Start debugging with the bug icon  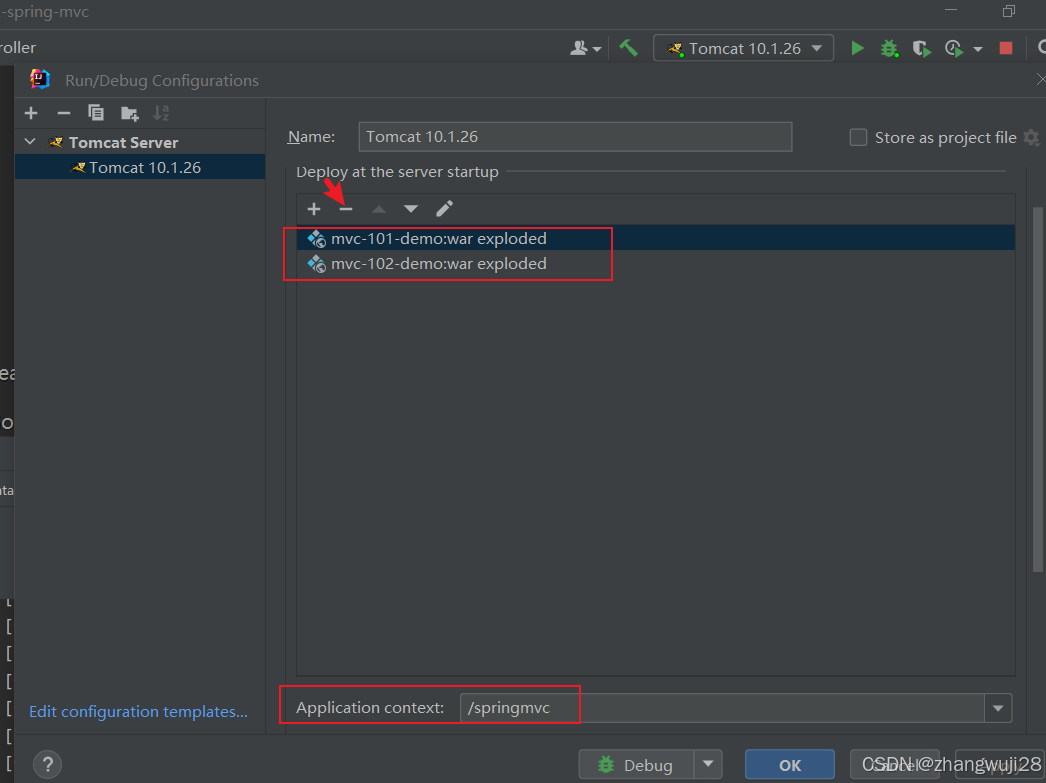coord(889,48)
